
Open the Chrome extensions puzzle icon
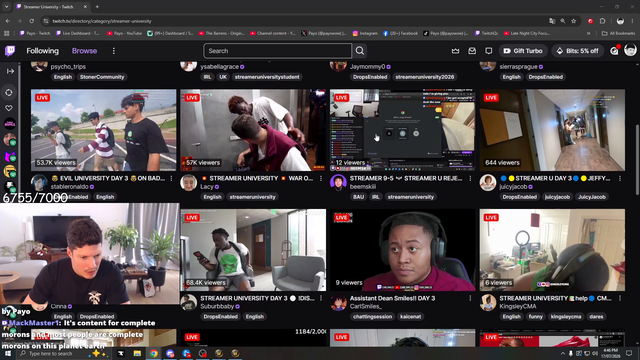click(603, 21)
